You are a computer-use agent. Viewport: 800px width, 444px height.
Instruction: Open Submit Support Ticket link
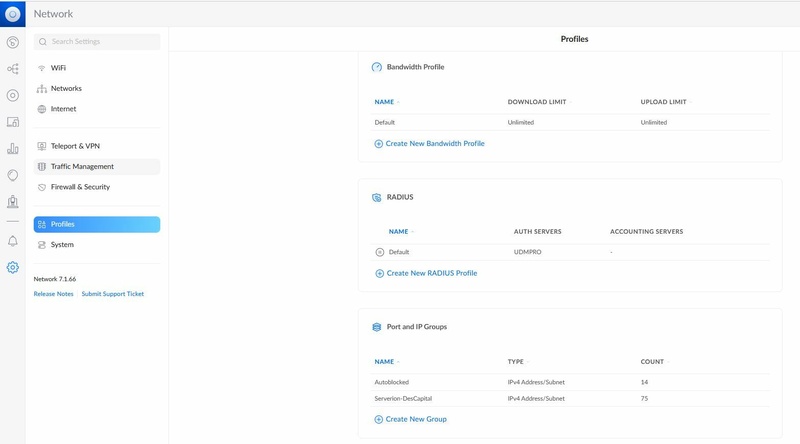[113, 294]
